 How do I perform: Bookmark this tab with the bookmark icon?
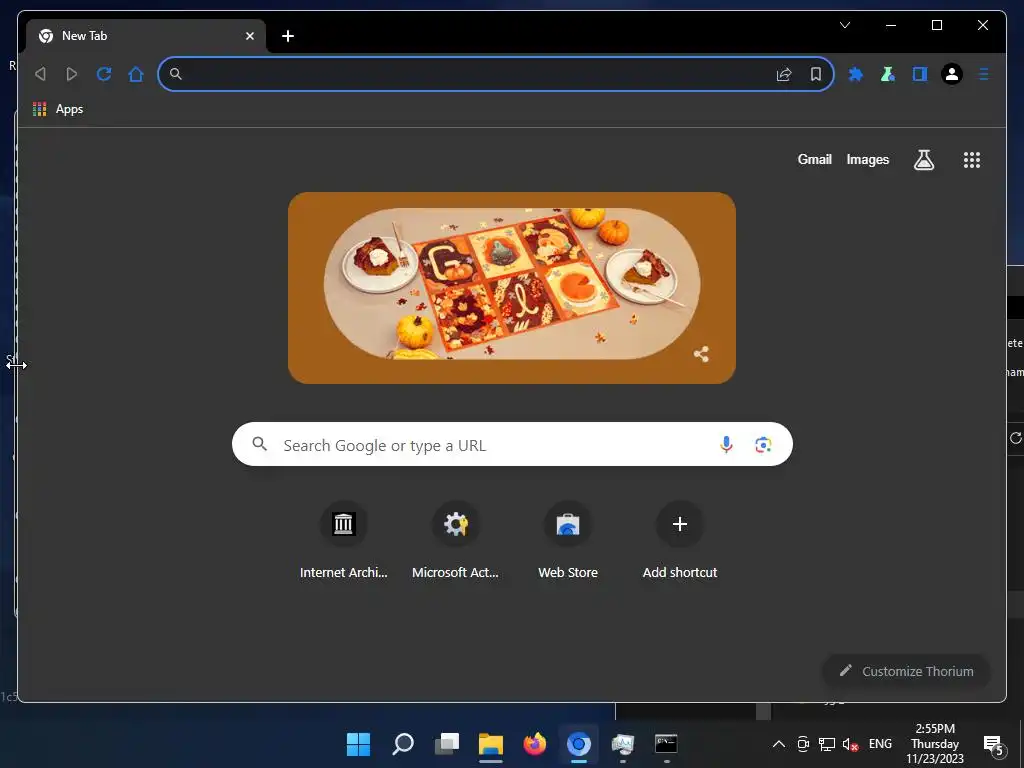click(x=816, y=74)
